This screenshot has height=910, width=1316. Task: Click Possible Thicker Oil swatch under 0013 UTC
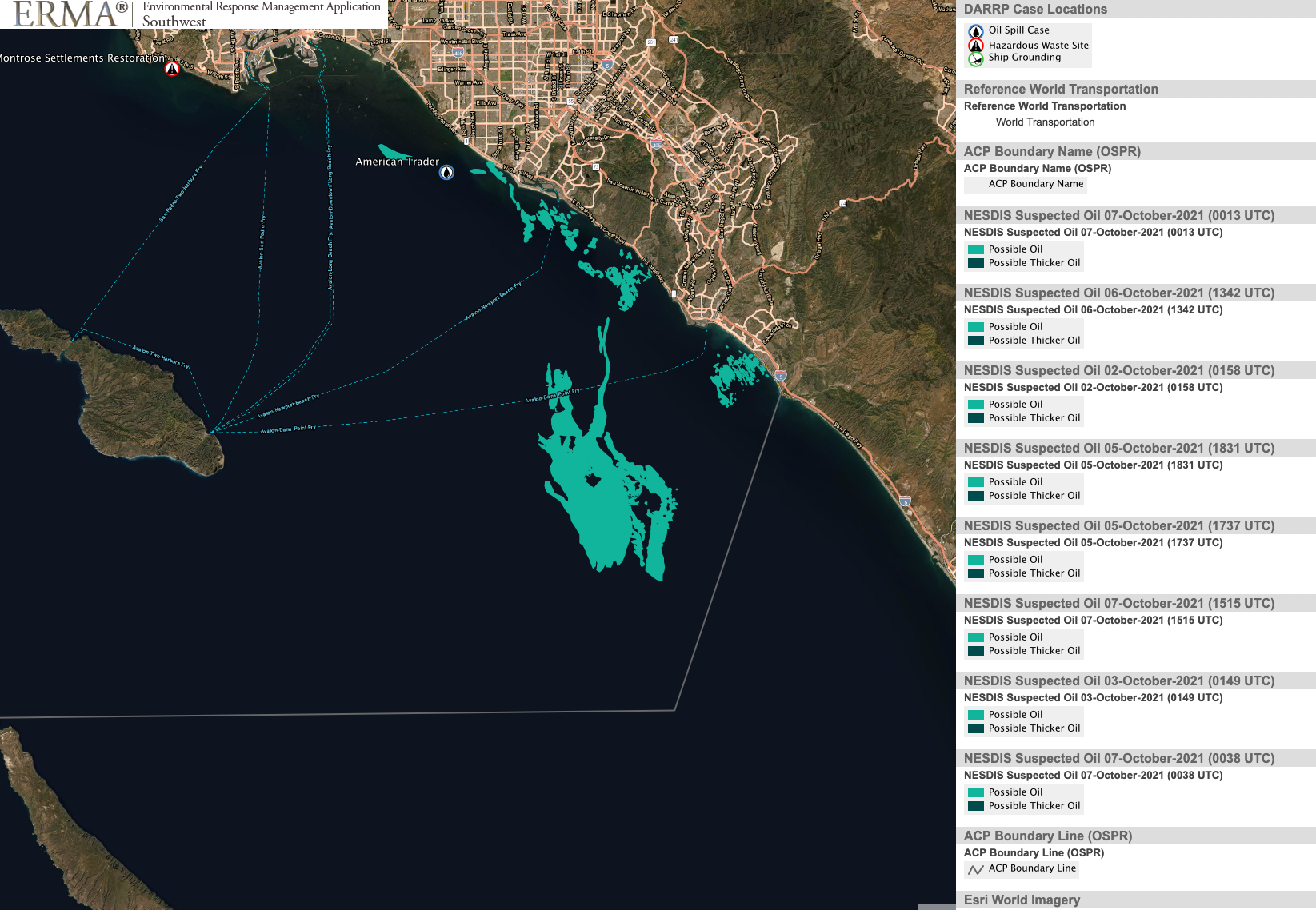976,263
